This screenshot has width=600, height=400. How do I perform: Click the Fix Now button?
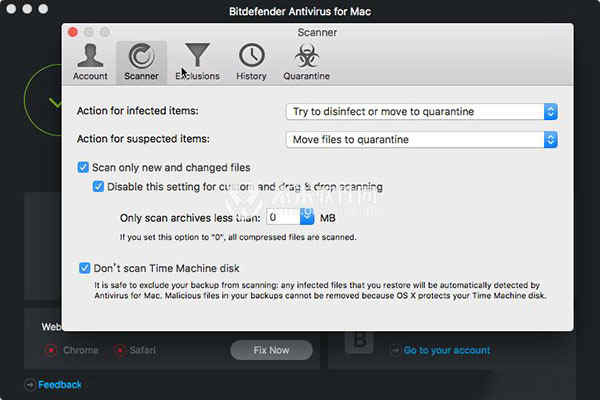click(271, 350)
